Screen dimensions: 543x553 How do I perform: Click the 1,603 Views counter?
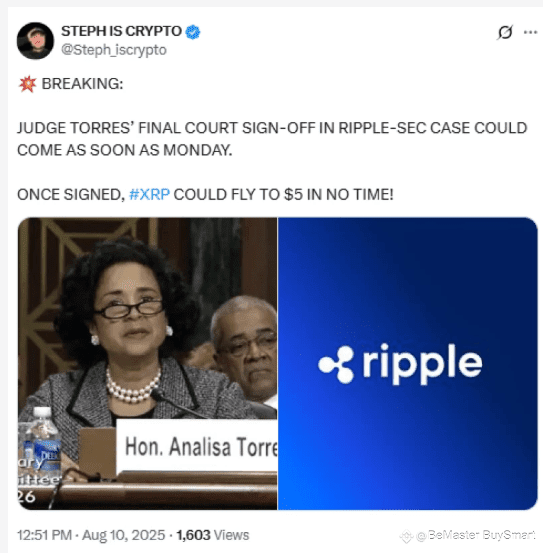[213, 535]
